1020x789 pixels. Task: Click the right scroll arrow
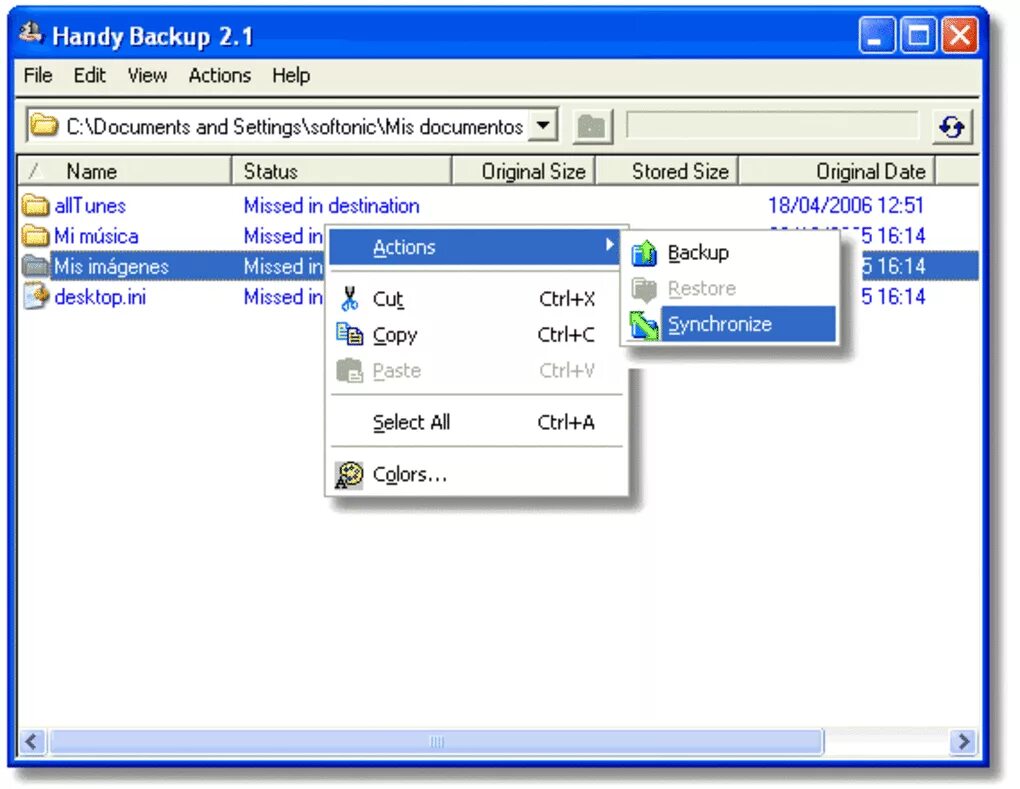(963, 742)
